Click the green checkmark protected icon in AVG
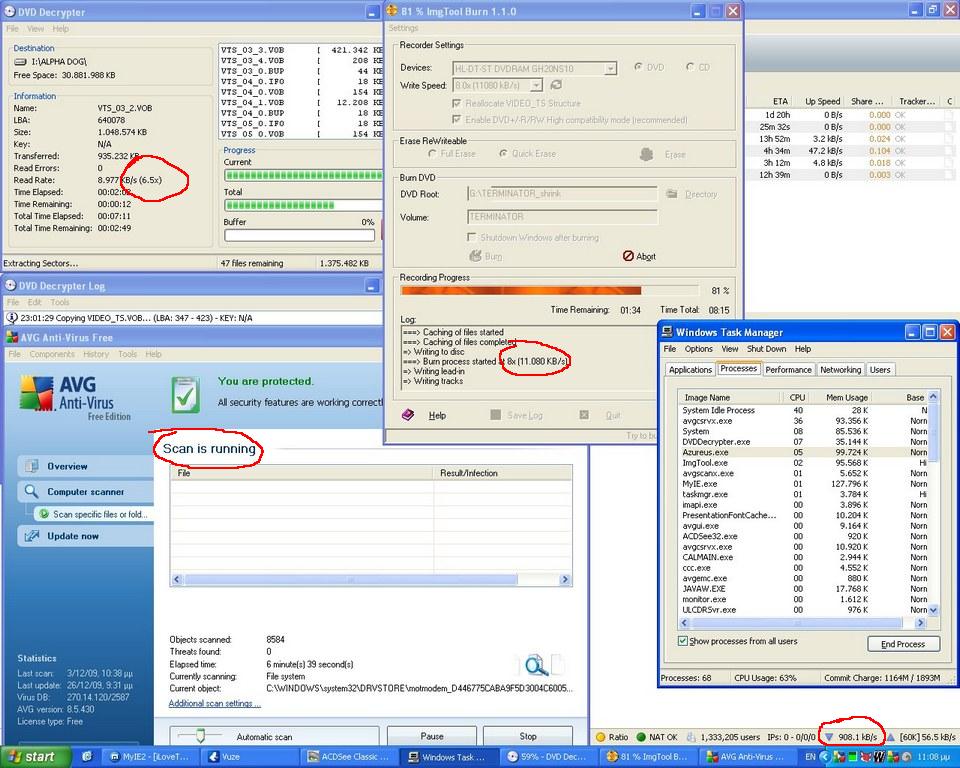Screen dimensions: 960x768 point(186,395)
